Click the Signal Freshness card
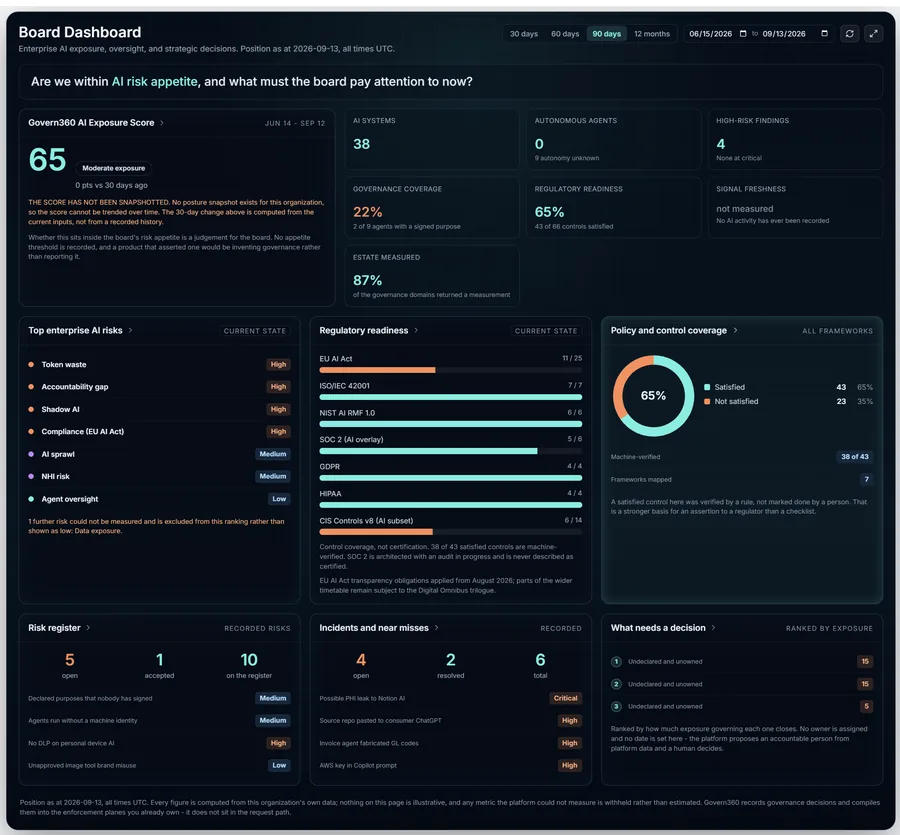This screenshot has width=900, height=835. (x=795, y=208)
